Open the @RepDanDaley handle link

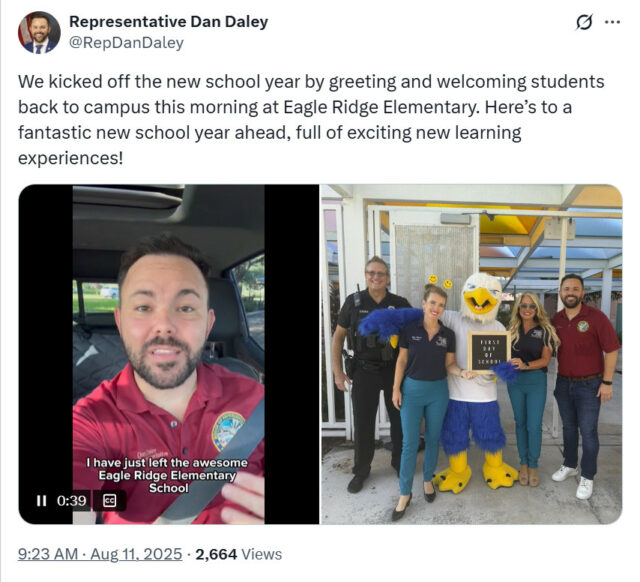[x=126, y=42]
